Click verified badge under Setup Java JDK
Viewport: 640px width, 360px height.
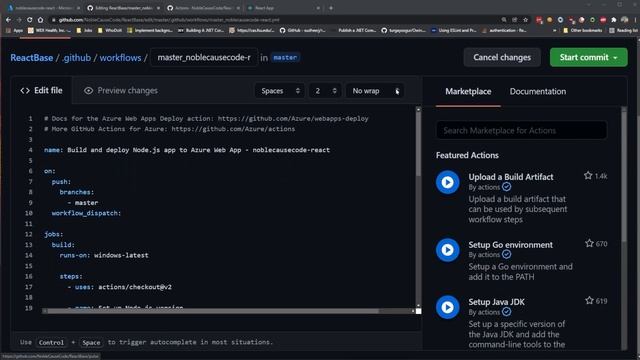click(507, 312)
